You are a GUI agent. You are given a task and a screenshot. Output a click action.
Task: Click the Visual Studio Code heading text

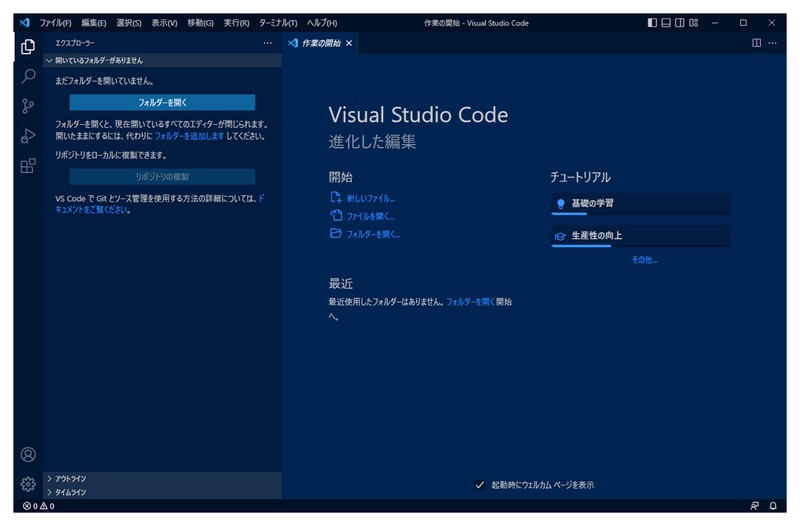[418, 115]
